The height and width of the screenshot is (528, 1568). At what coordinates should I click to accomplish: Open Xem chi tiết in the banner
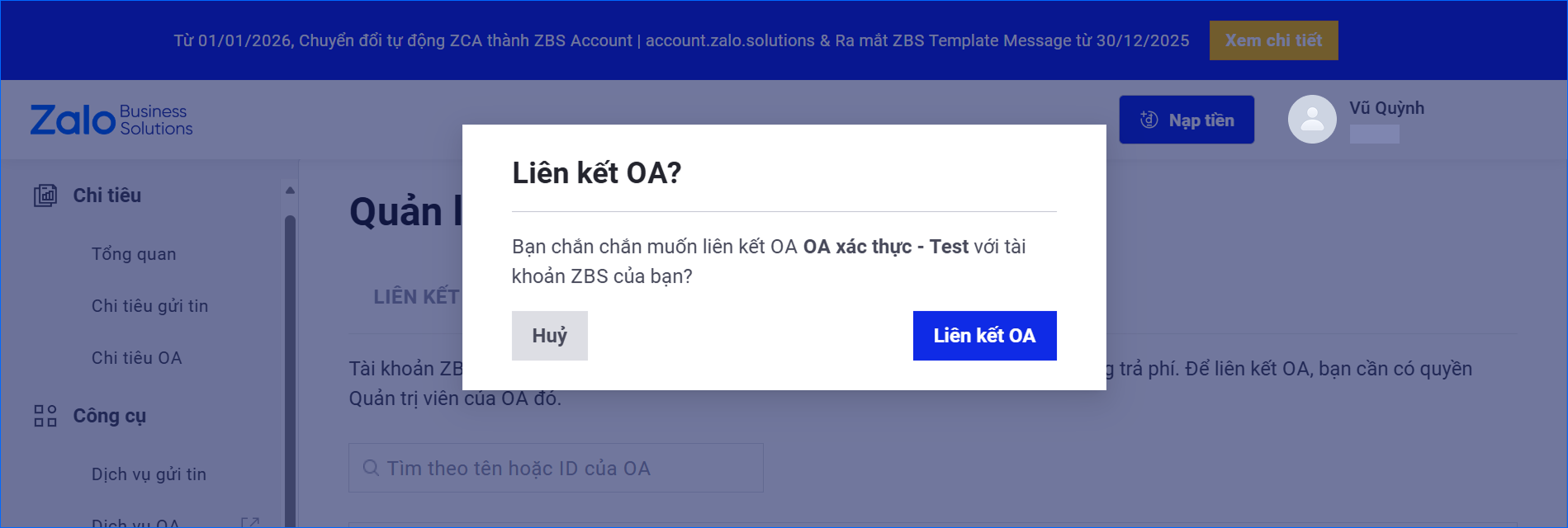point(1273,40)
